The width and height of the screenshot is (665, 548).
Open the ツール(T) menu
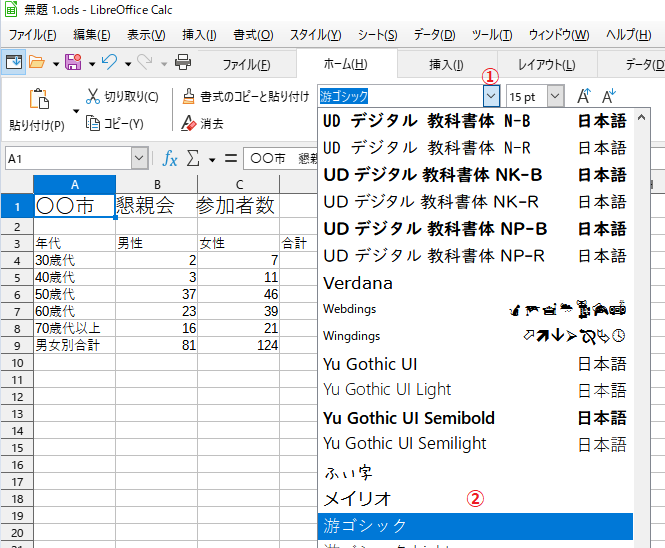tap(492, 35)
